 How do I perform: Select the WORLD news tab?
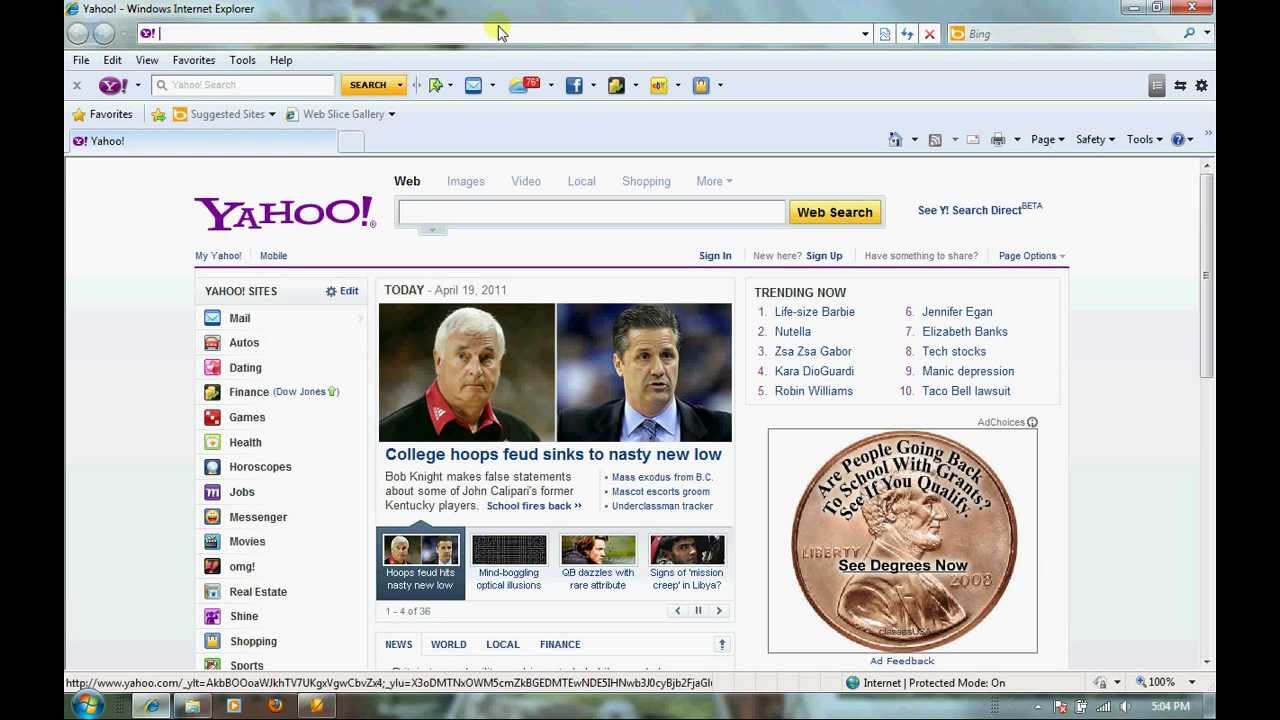point(448,645)
